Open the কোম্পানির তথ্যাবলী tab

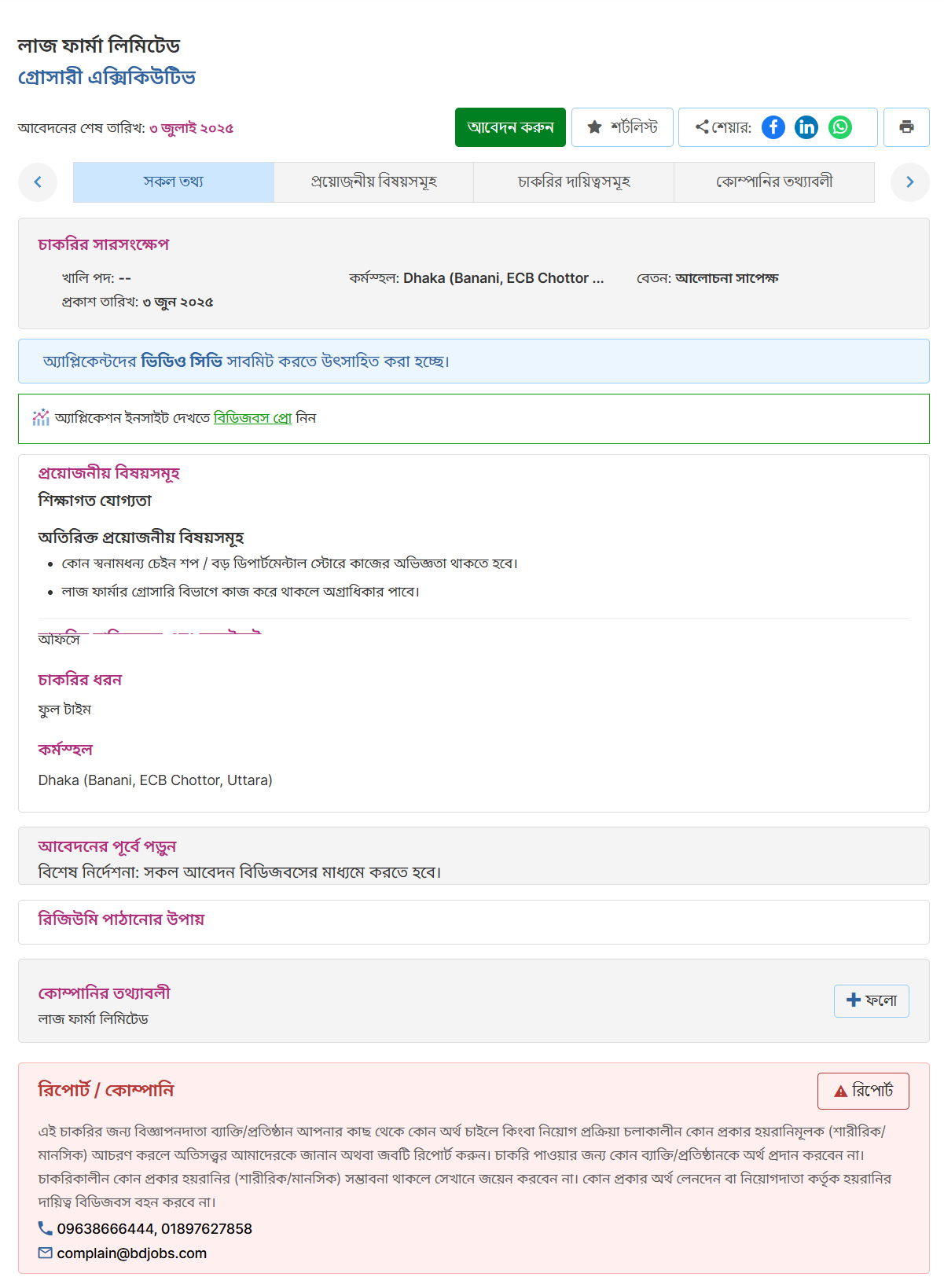(x=774, y=182)
